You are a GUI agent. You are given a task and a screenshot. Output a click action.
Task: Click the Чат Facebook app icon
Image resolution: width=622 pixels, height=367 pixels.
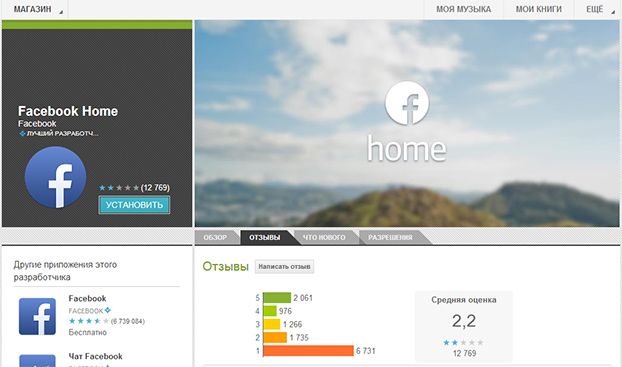pyautogui.click(x=37, y=361)
